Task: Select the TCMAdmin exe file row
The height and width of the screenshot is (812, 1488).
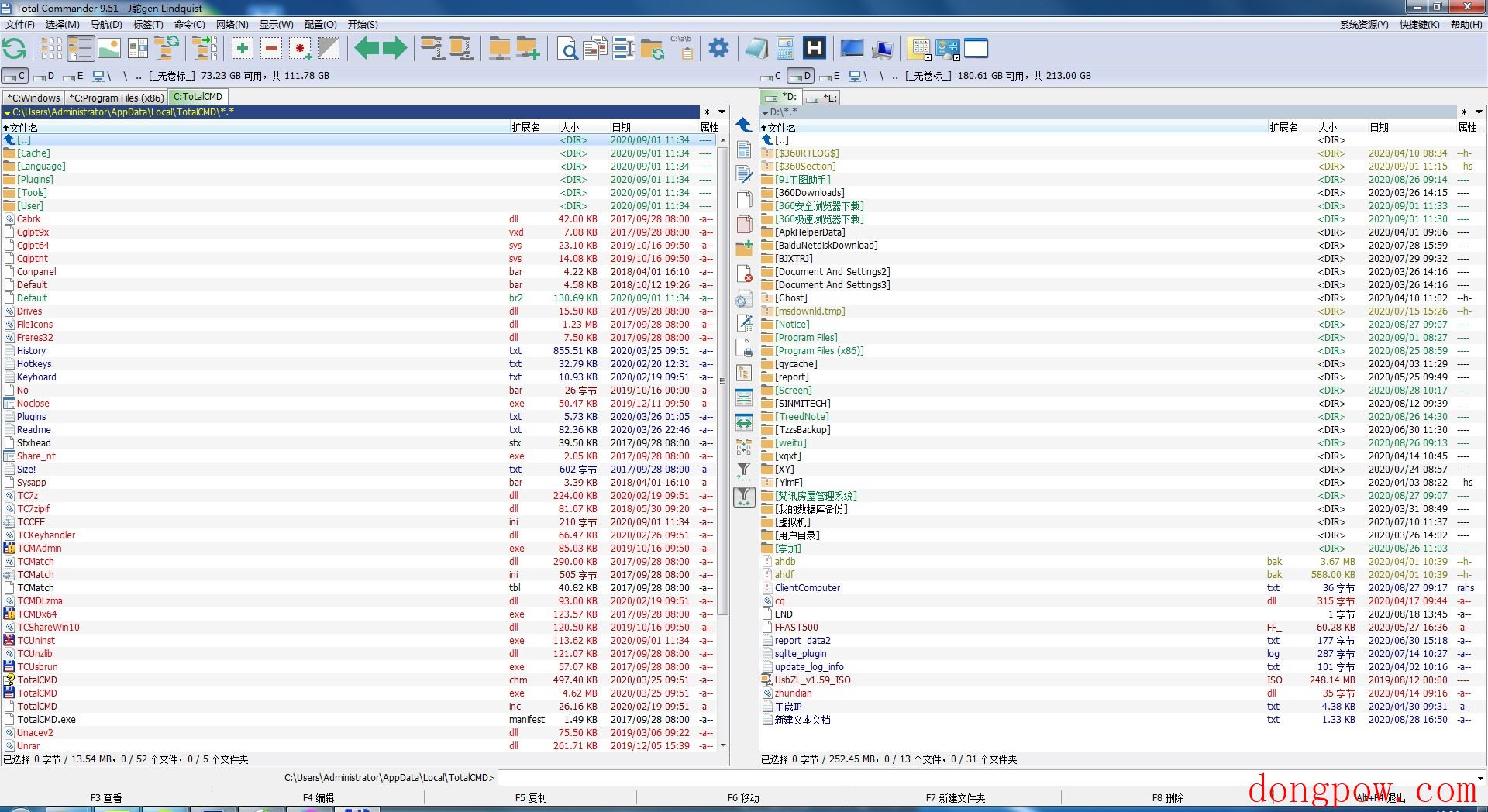Action: pyautogui.click(x=359, y=549)
